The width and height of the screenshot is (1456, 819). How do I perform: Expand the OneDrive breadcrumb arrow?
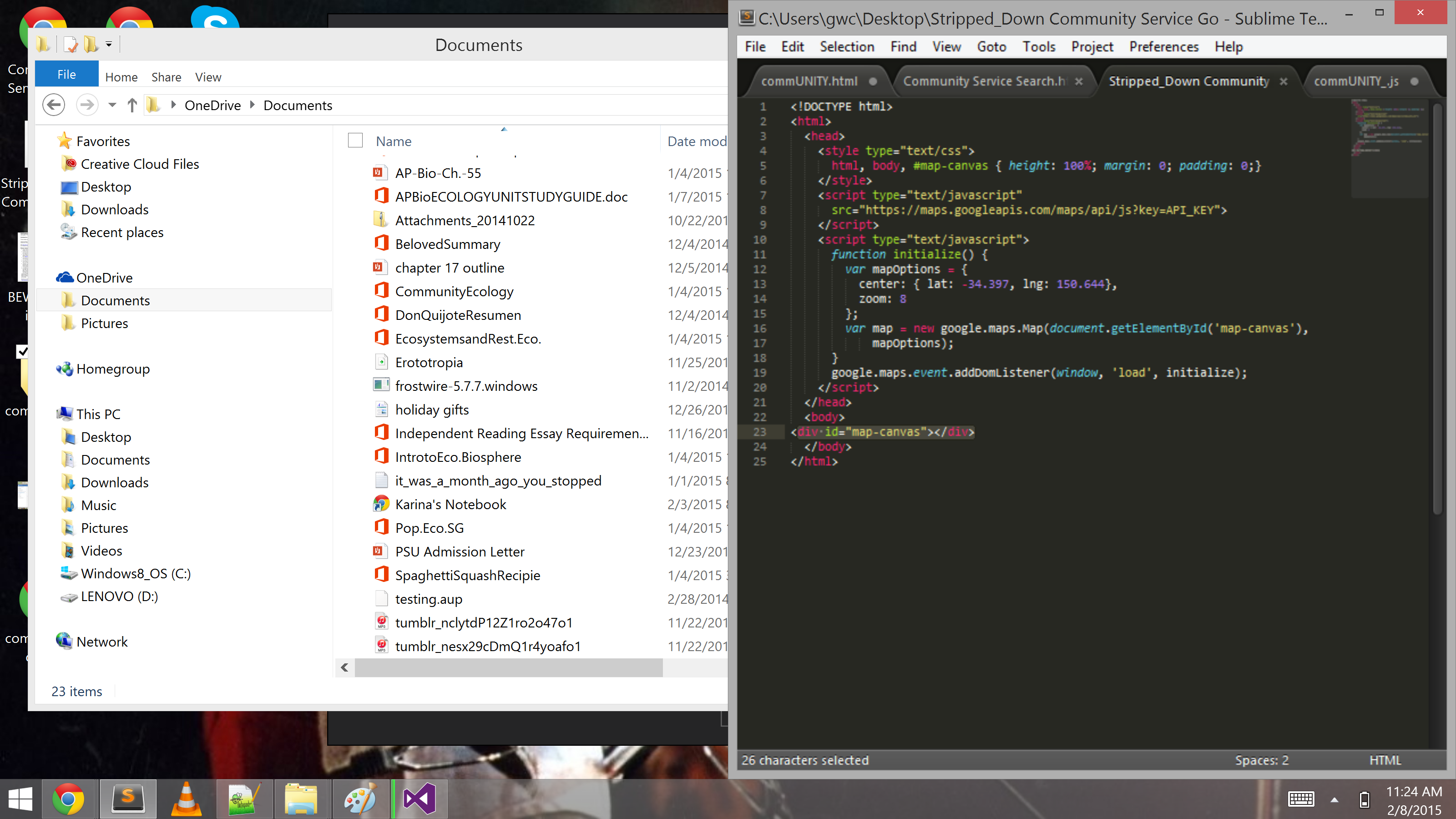252,105
